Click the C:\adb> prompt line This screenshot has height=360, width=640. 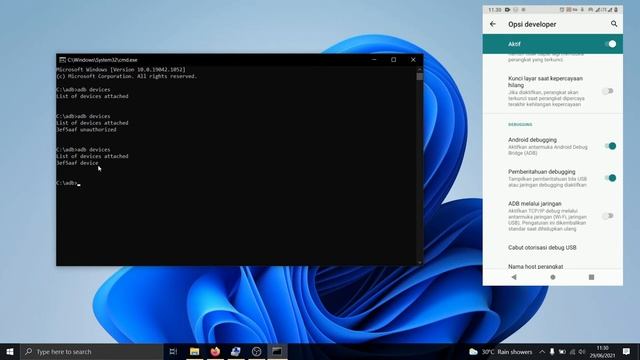coord(68,183)
